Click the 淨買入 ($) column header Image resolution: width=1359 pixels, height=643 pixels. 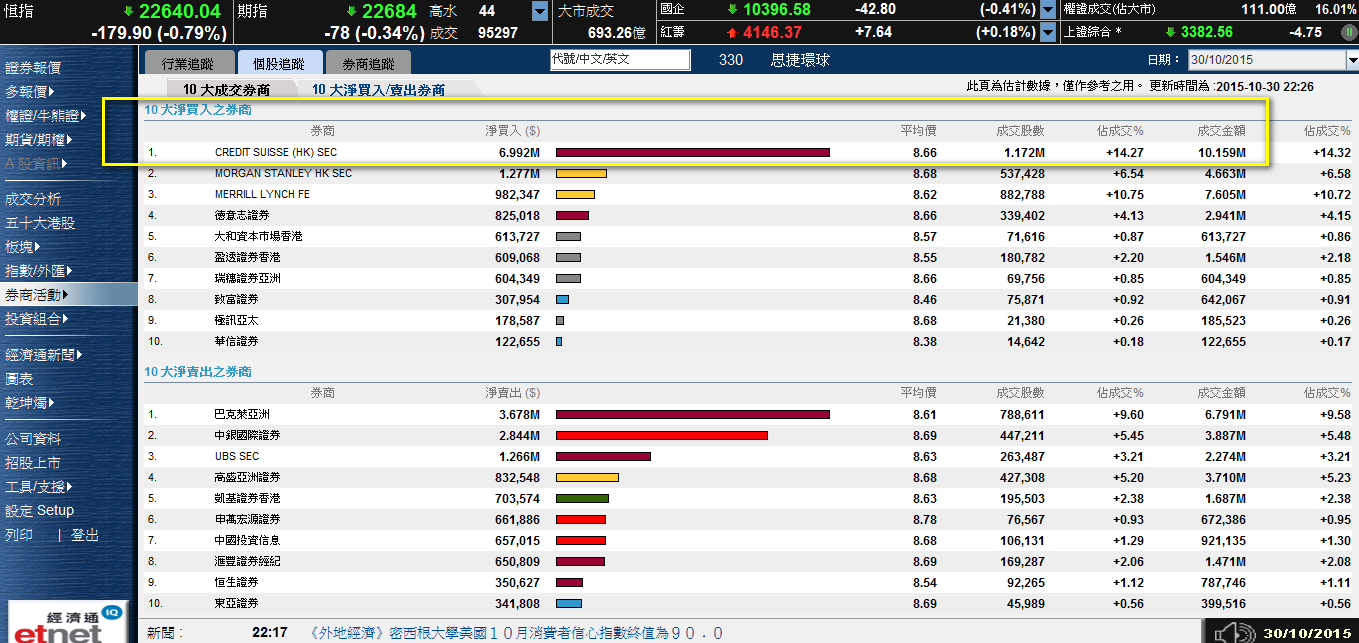[x=512, y=131]
